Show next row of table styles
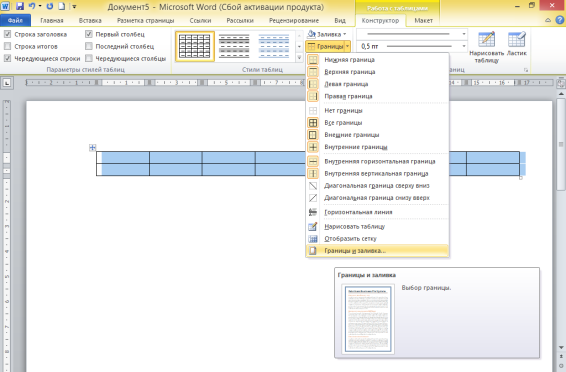 coord(299,47)
